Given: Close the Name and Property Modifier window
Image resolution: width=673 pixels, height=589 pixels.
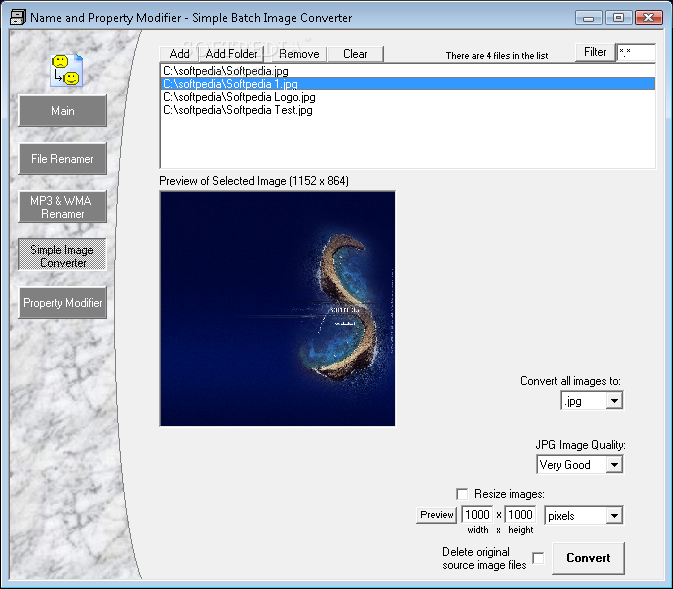Looking at the screenshot, I should click(x=649, y=18).
